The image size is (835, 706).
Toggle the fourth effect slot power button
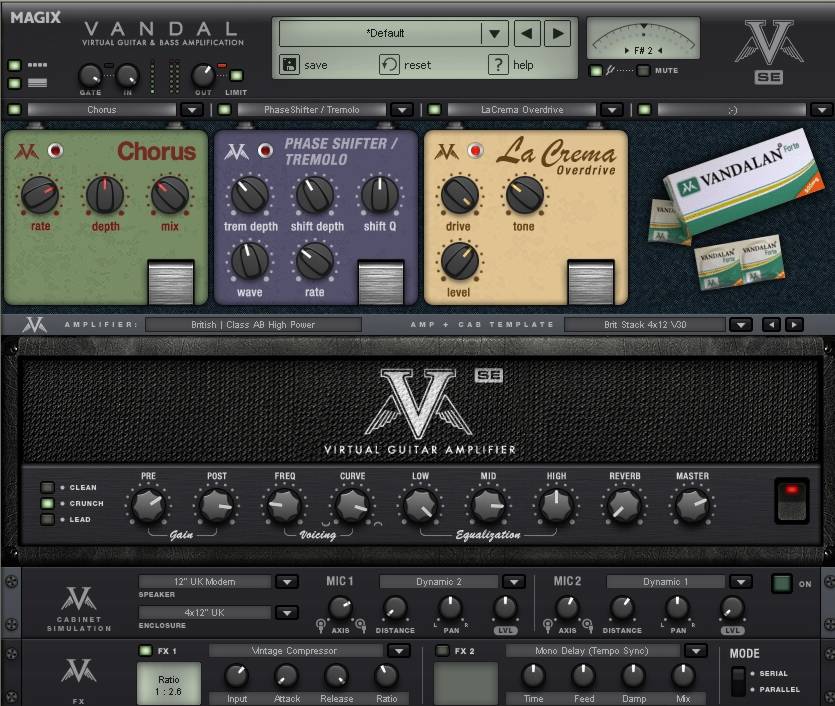click(644, 110)
